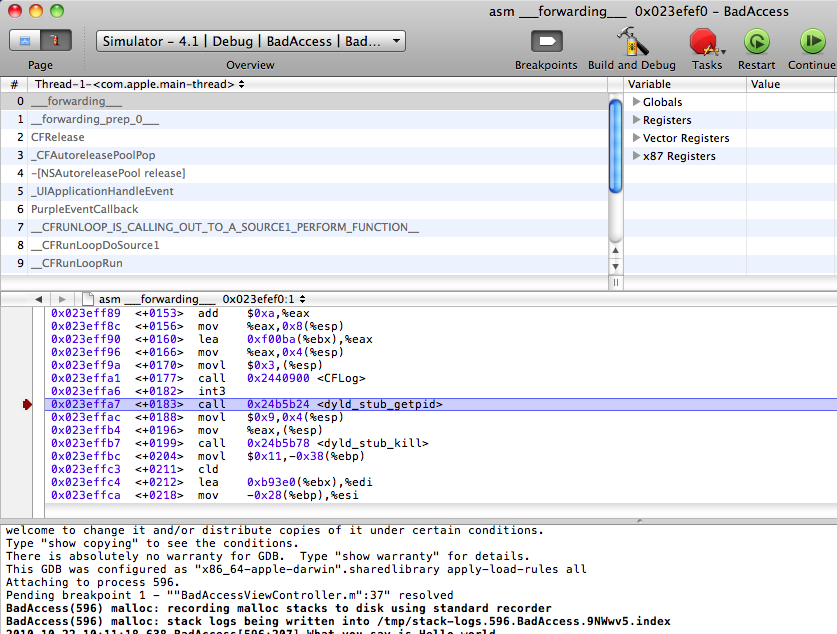Image resolution: width=837 pixels, height=634 pixels.
Task: Click console line 'Attaching to process 596.'
Action: click(x=93, y=582)
